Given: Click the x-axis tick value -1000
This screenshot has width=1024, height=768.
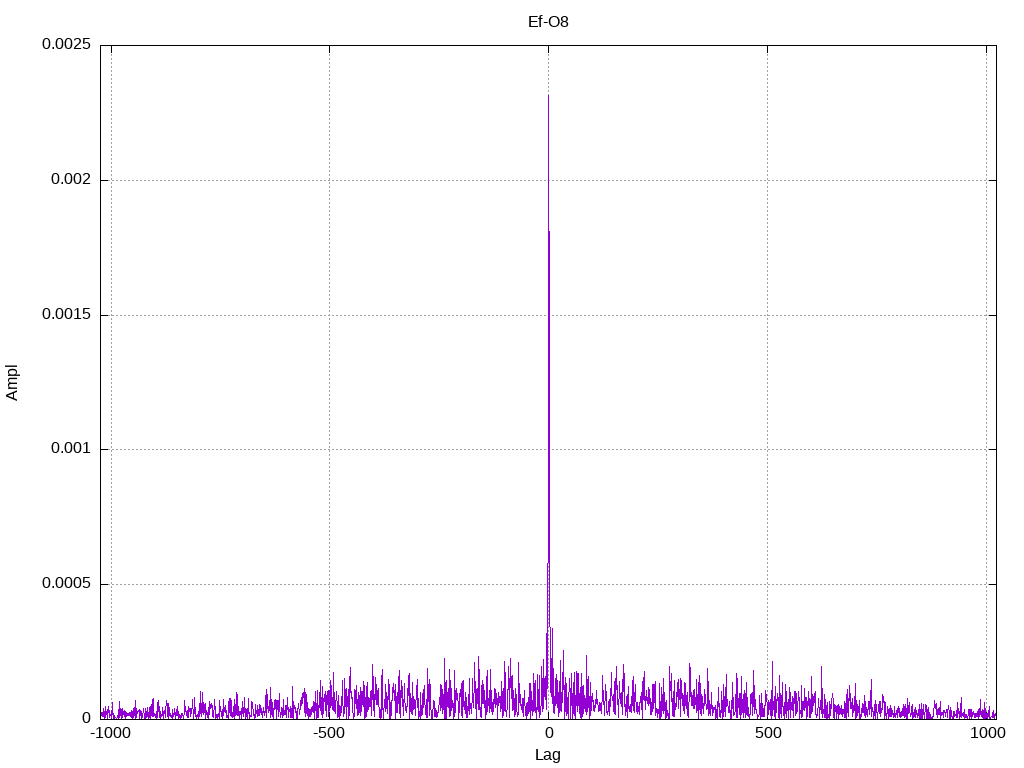Looking at the screenshot, I should [x=111, y=733].
